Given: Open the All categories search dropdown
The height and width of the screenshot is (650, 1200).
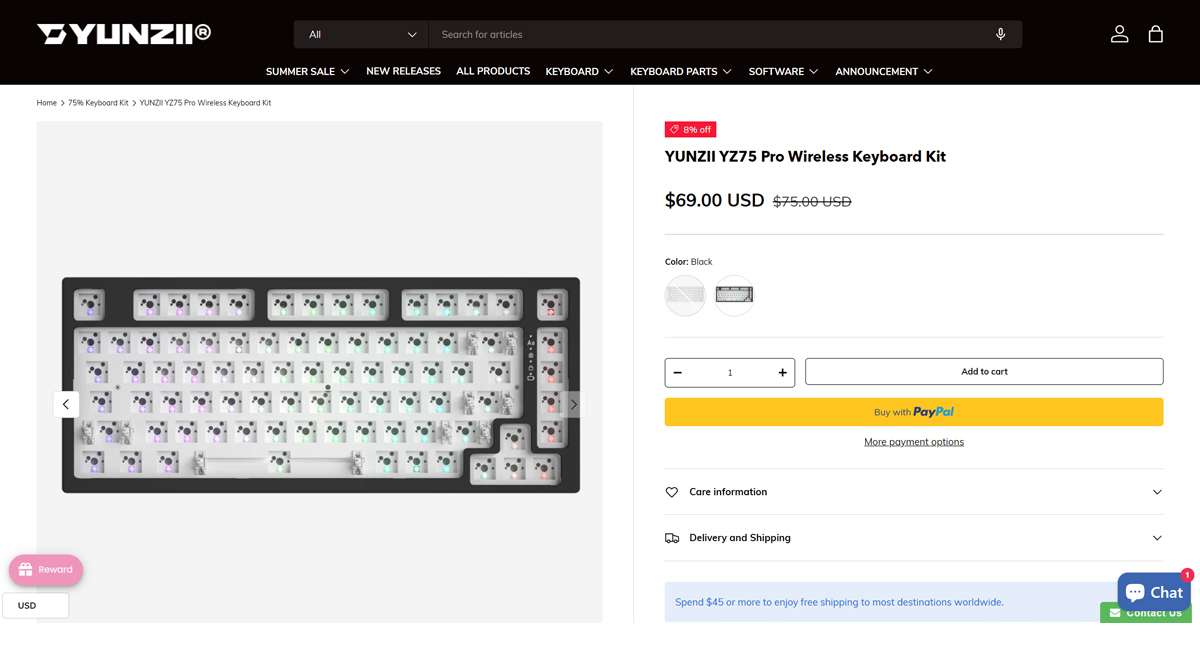Looking at the screenshot, I should click(x=361, y=34).
